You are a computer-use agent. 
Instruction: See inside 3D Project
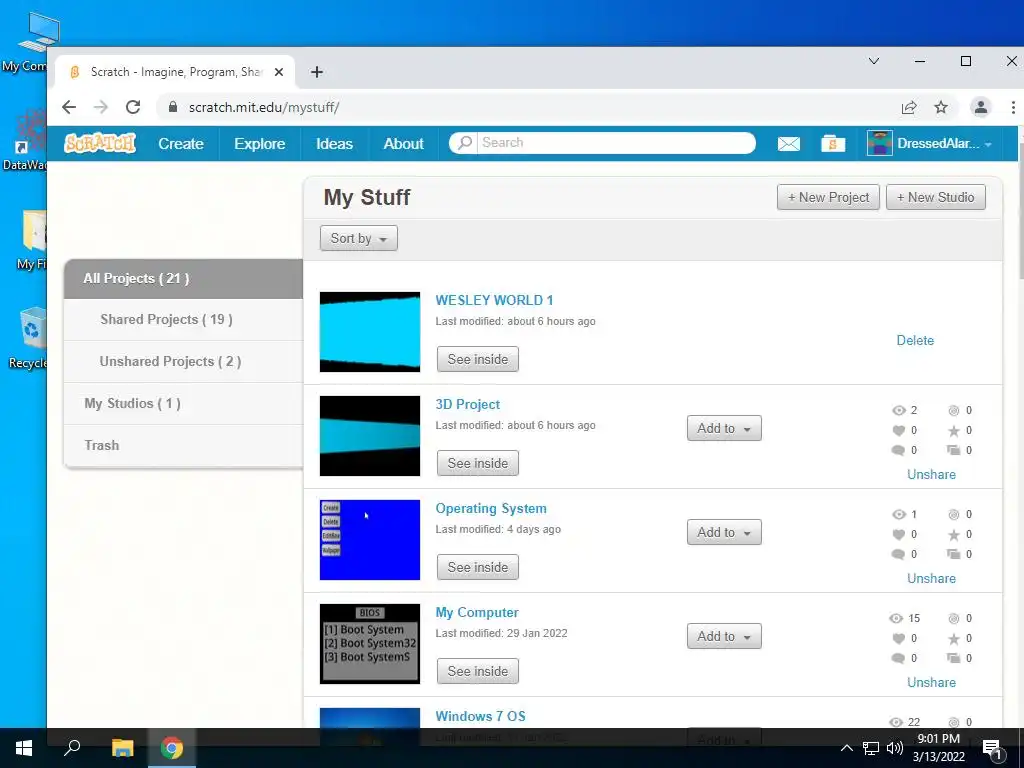[477, 463]
